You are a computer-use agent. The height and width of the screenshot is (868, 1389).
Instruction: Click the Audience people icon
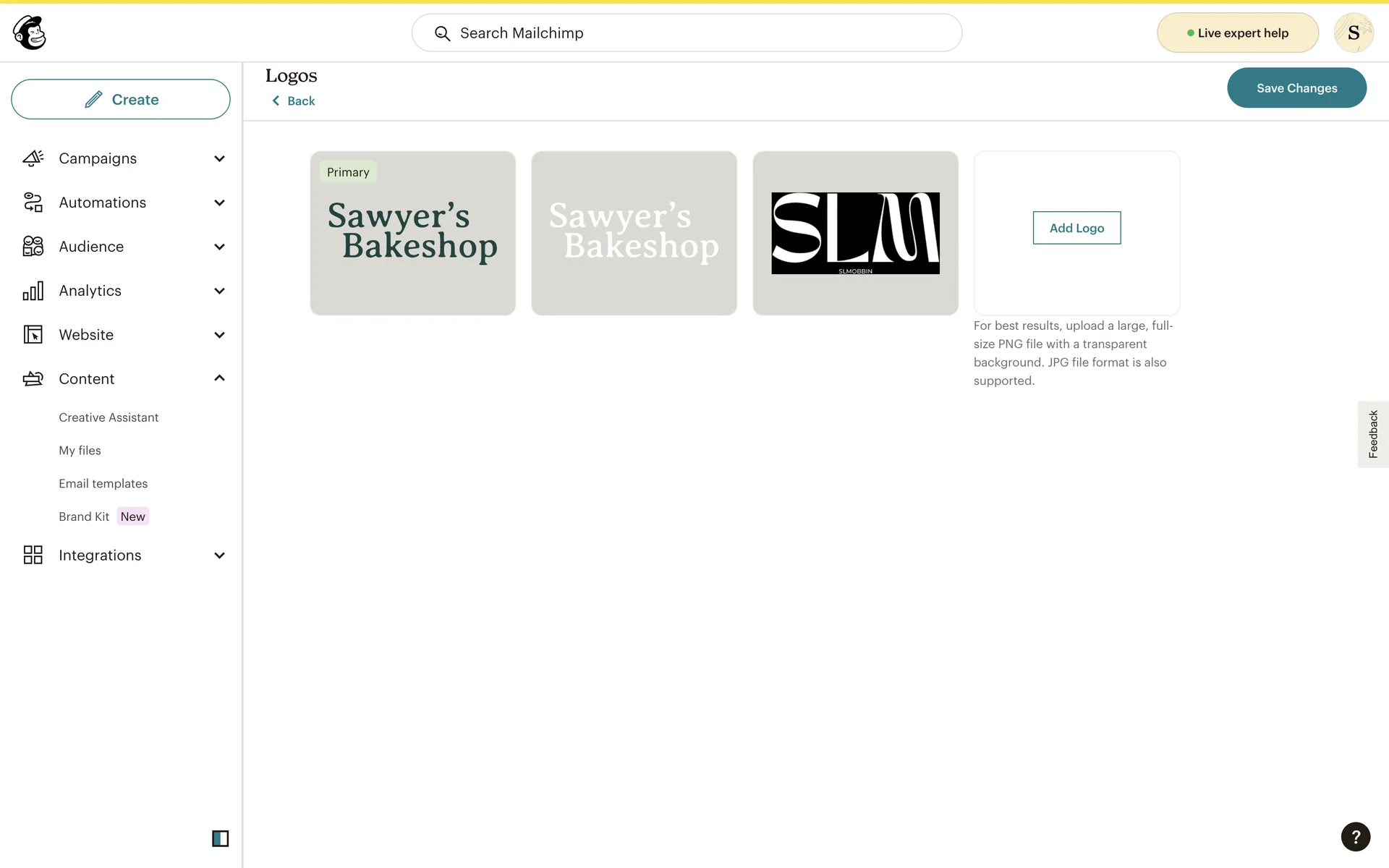pyautogui.click(x=33, y=247)
